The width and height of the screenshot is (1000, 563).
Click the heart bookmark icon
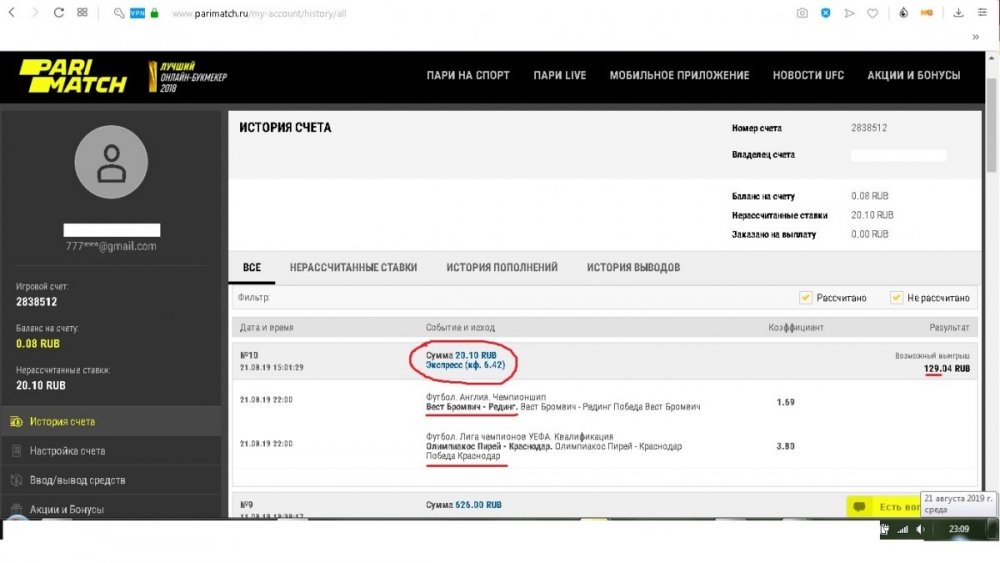point(873,13)
